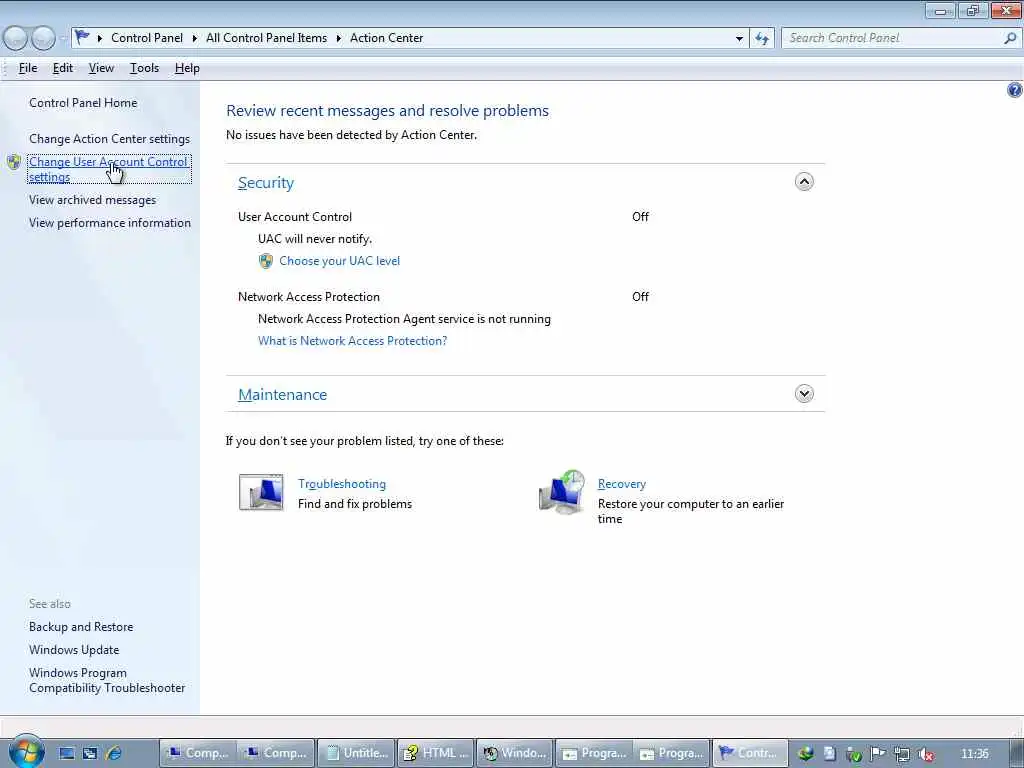Click the refresh button beside the address bar
The image size is (1024, 768).
coord(762,38)
